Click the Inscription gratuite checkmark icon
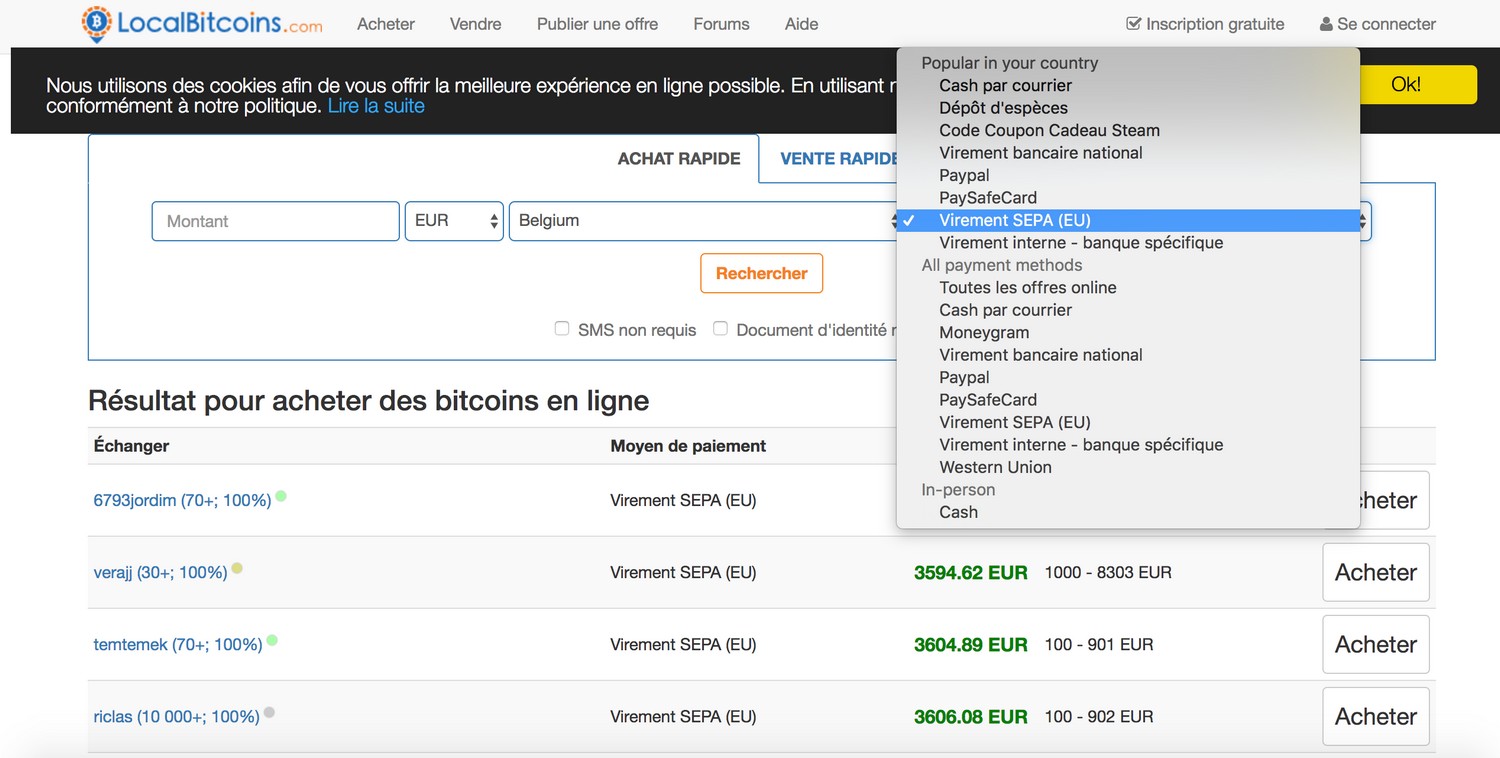This screenshot has height=758, width=1500. click(x=1133, y=24)
